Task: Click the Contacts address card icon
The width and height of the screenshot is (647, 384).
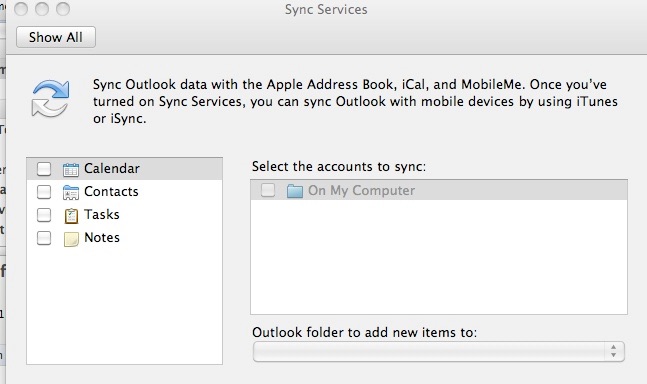Action: (x=71, y=192)
